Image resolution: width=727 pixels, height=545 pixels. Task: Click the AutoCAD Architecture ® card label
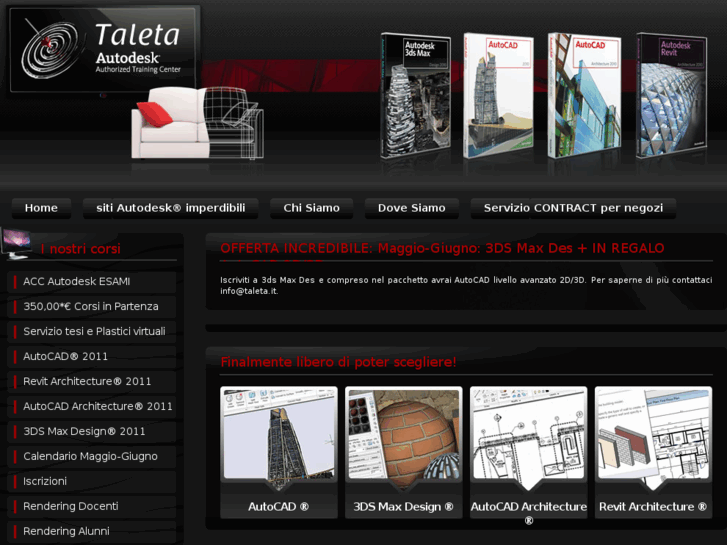(x=529, y=513)
